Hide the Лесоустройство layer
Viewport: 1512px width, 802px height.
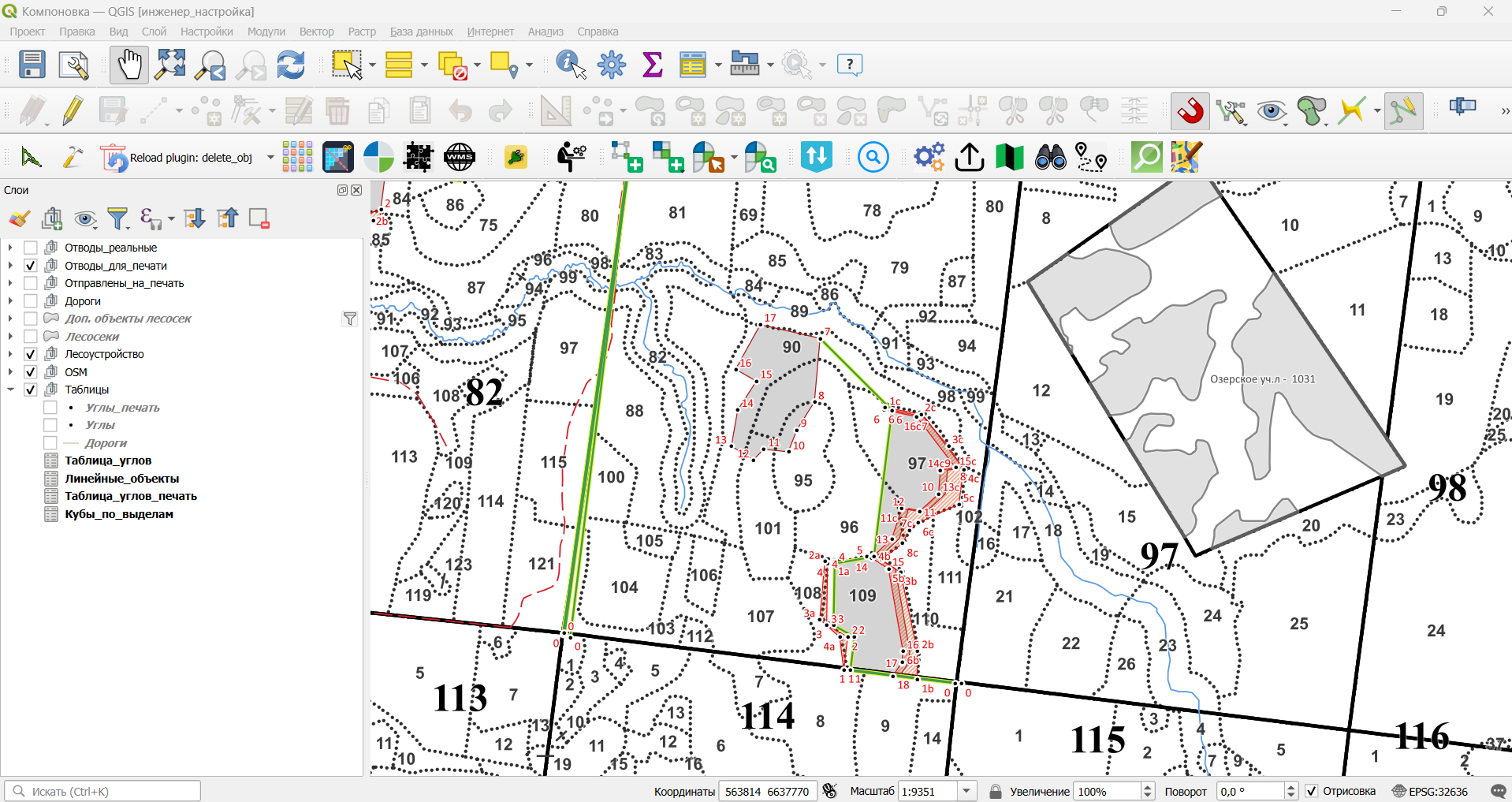pyautogui.click(x=31, y=354)
